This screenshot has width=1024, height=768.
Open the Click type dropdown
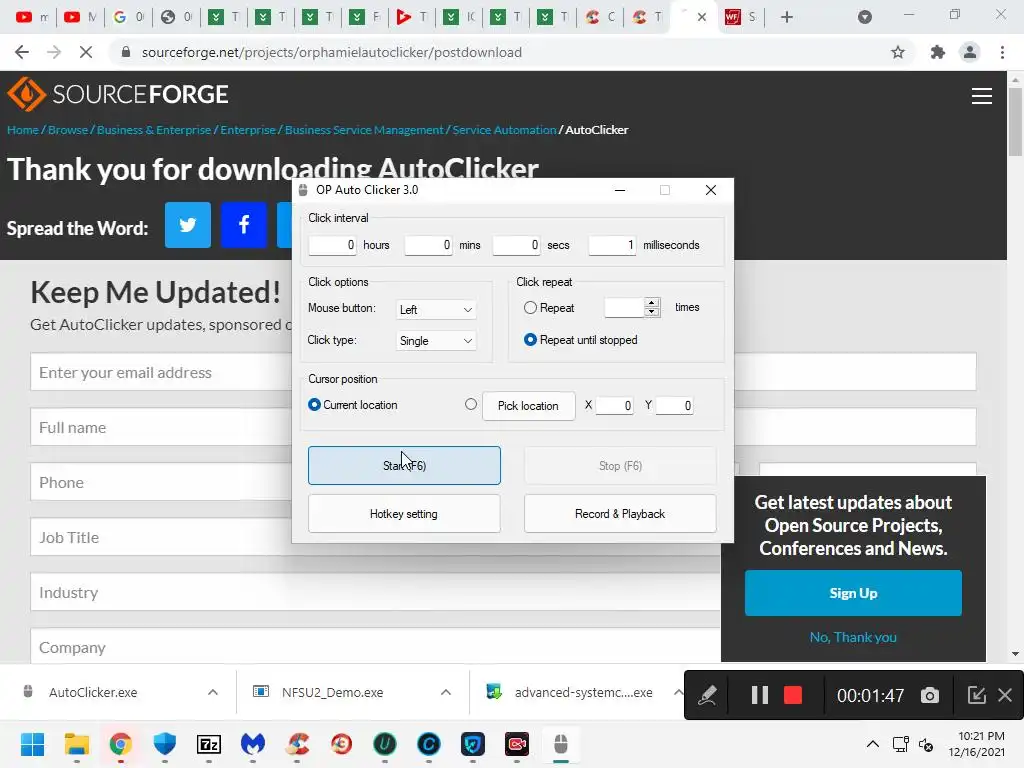click(436, 340)
